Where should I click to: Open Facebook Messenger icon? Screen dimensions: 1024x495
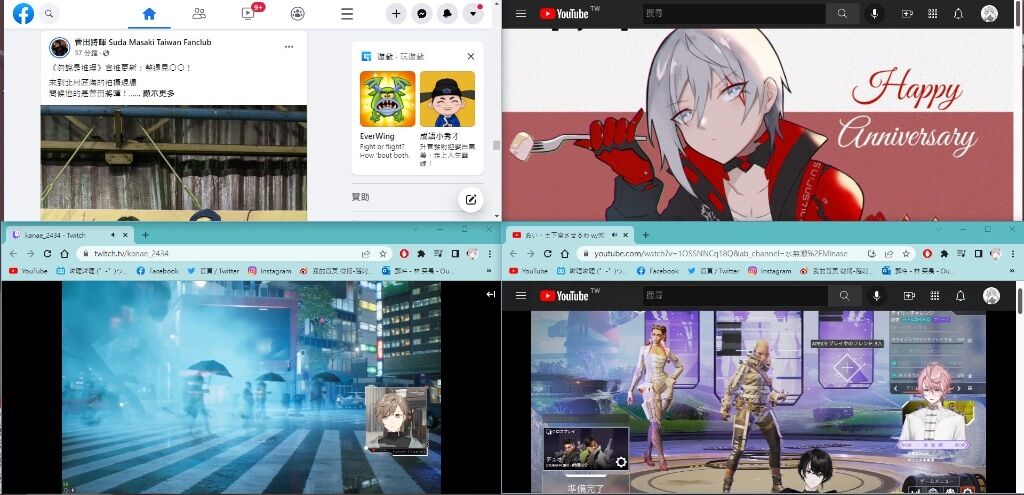[x=422, y=13]
